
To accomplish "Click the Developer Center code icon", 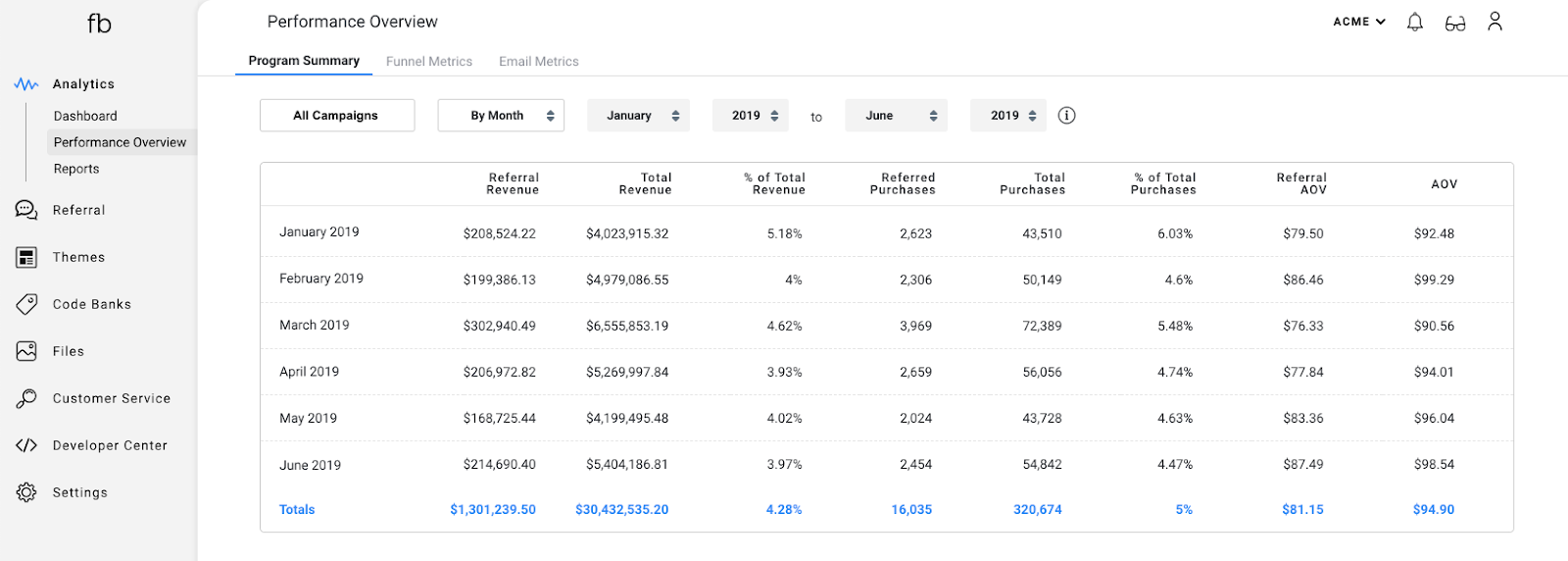I will tap(26, 445).
